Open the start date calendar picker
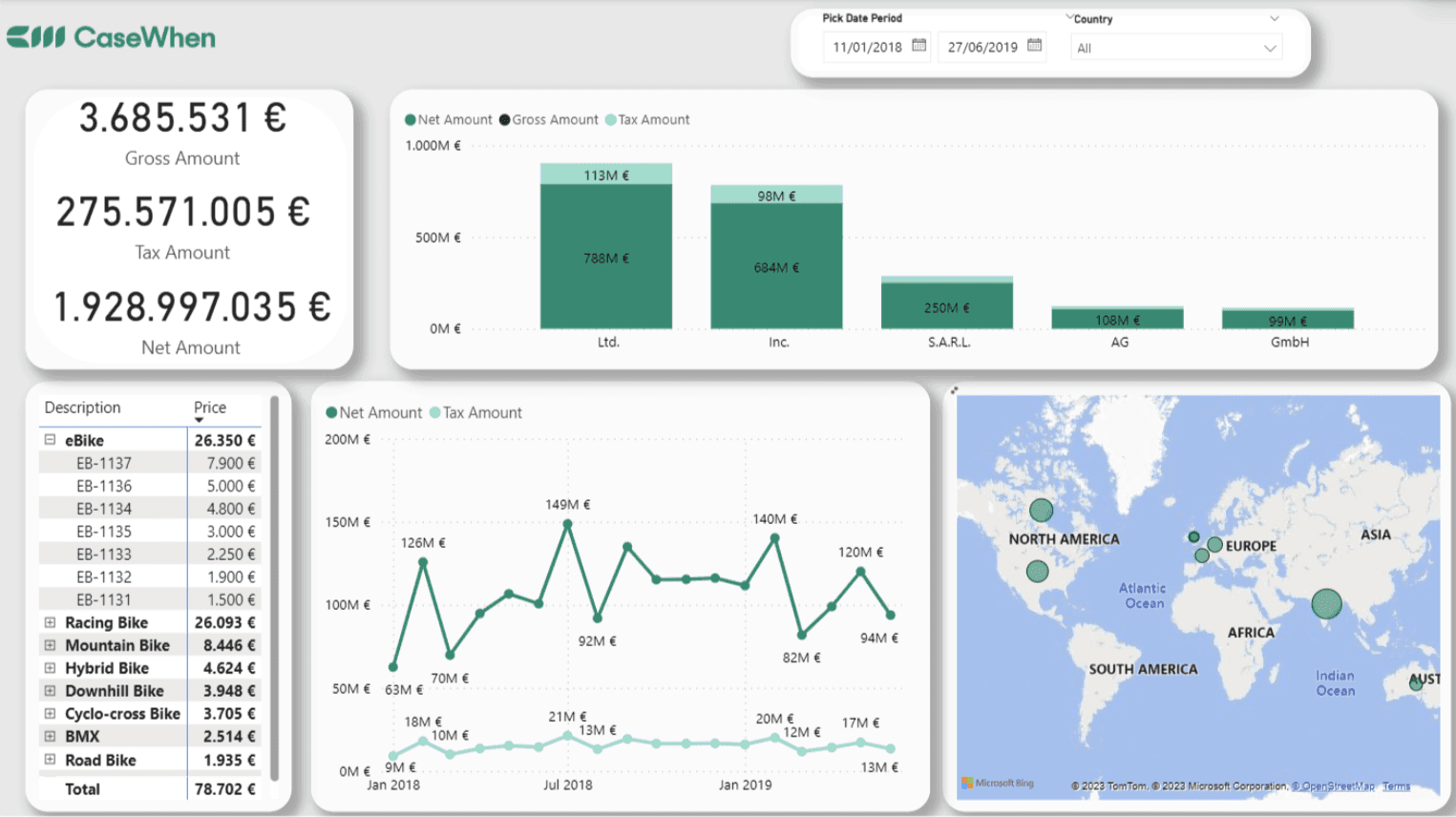Screen dimensions: 1456x817 tap(918, 46)
